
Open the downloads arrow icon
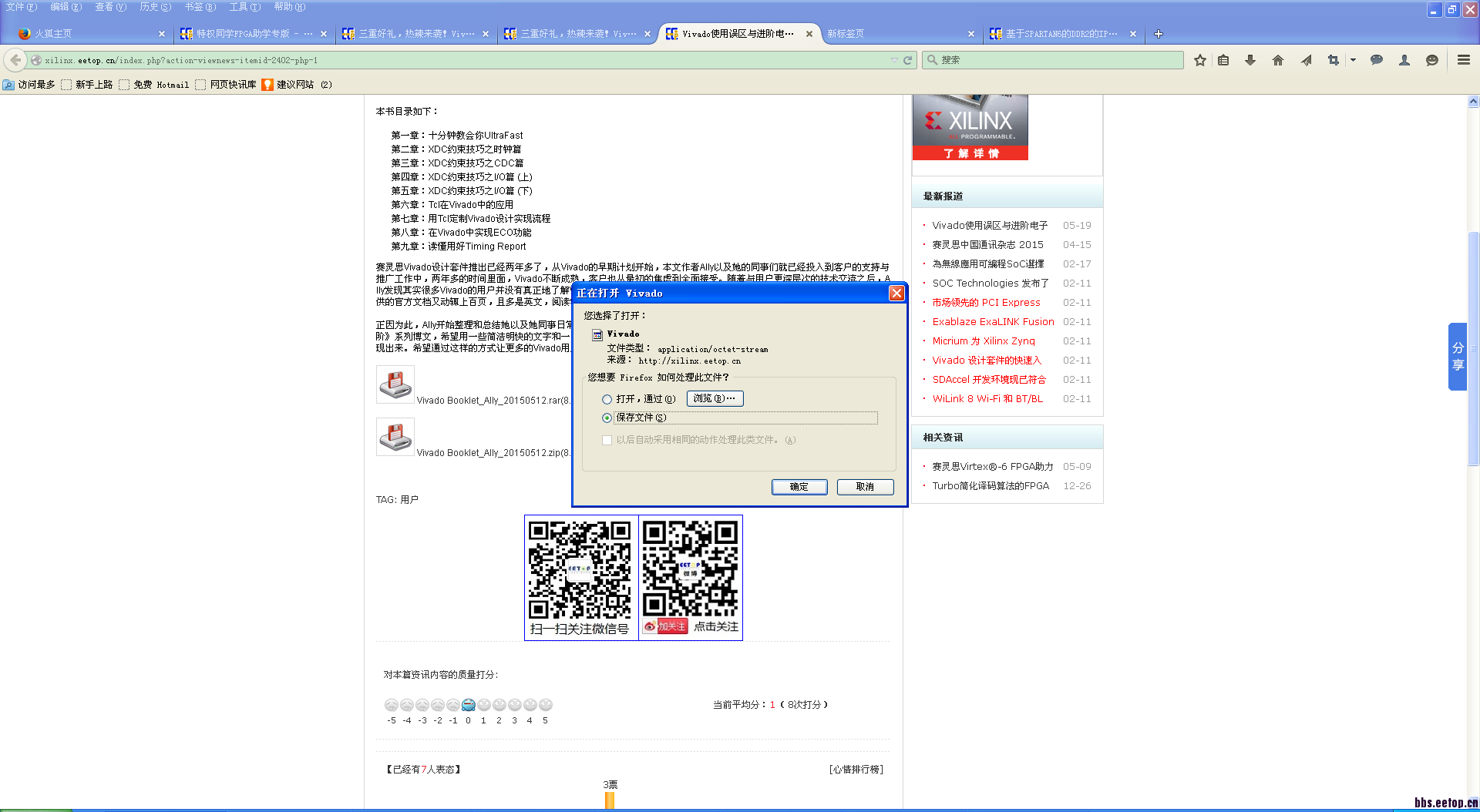click(x=1250, y=60)
